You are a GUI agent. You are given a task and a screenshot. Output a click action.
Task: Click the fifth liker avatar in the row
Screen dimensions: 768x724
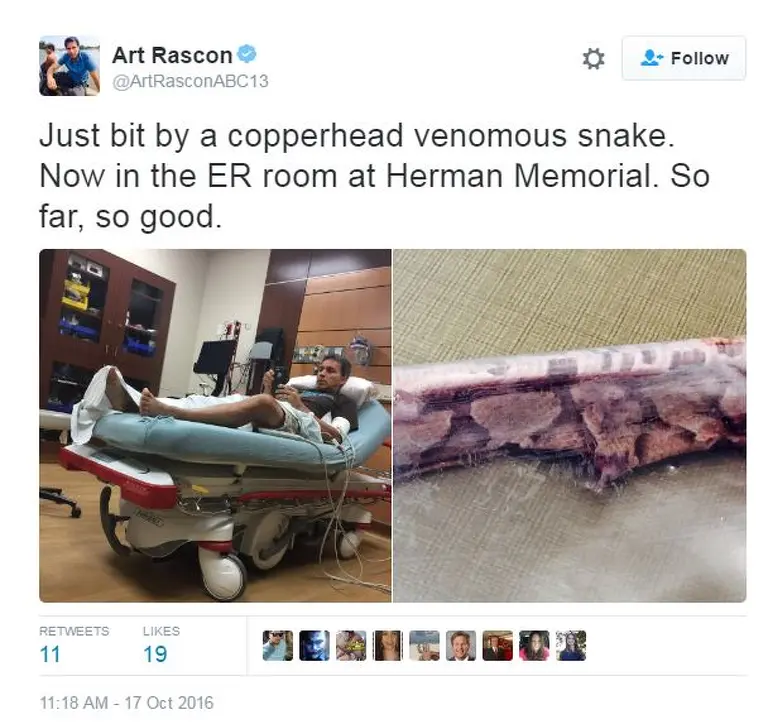click(x=425, y=646)
